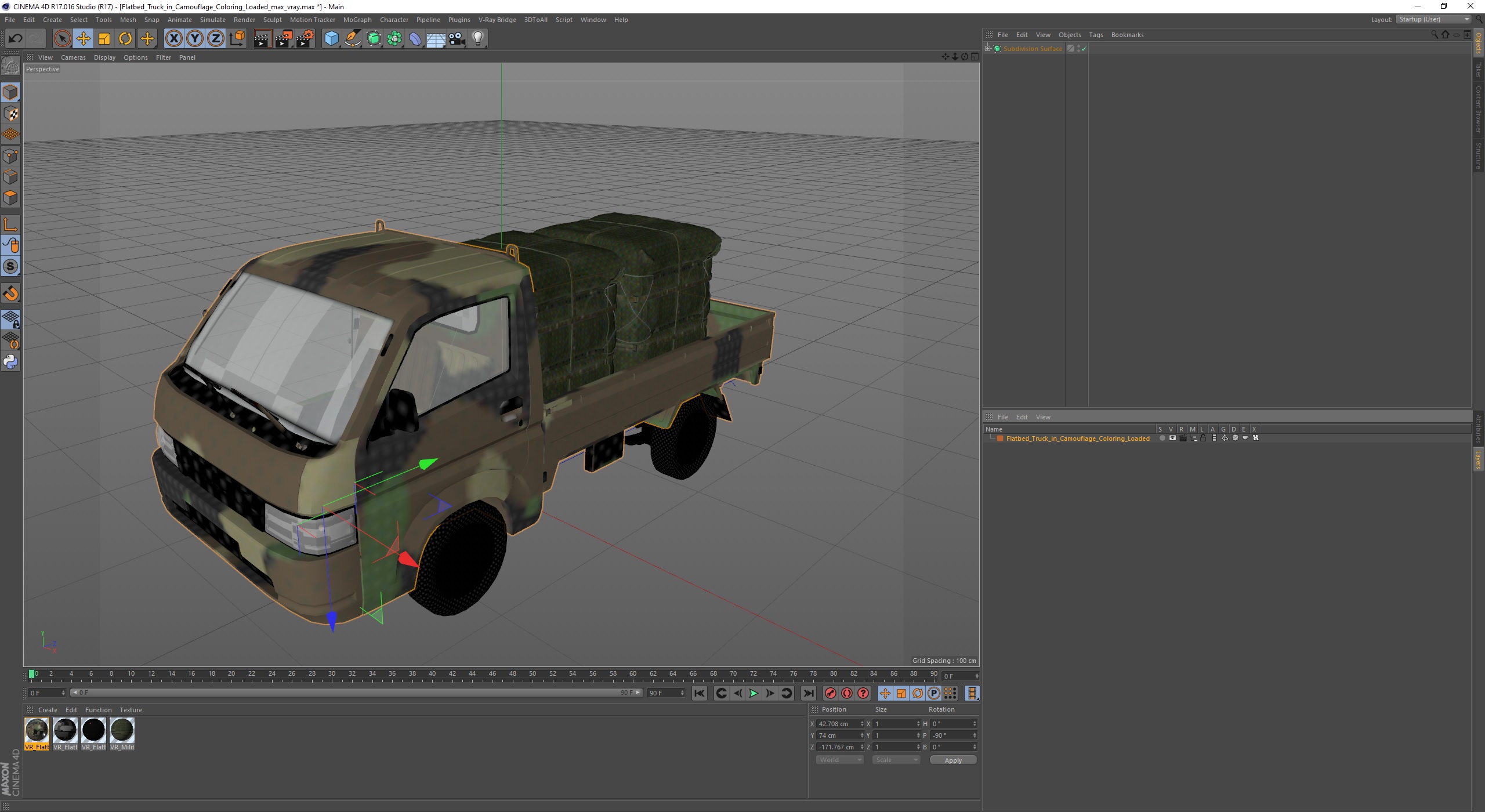Open the MoGraph menu

357,20
